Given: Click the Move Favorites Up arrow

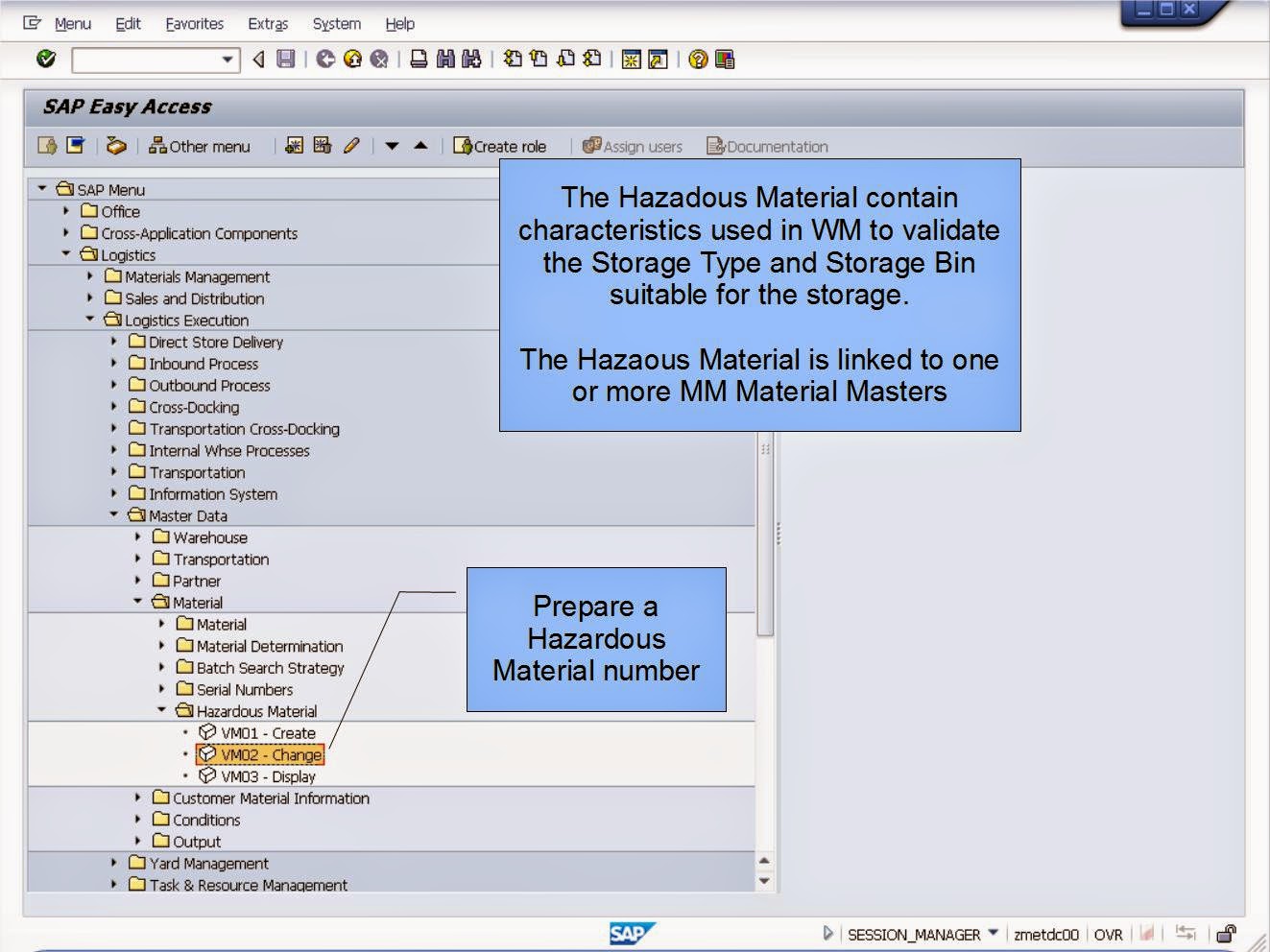Looking at the screenshot, I should pos(420,146).
